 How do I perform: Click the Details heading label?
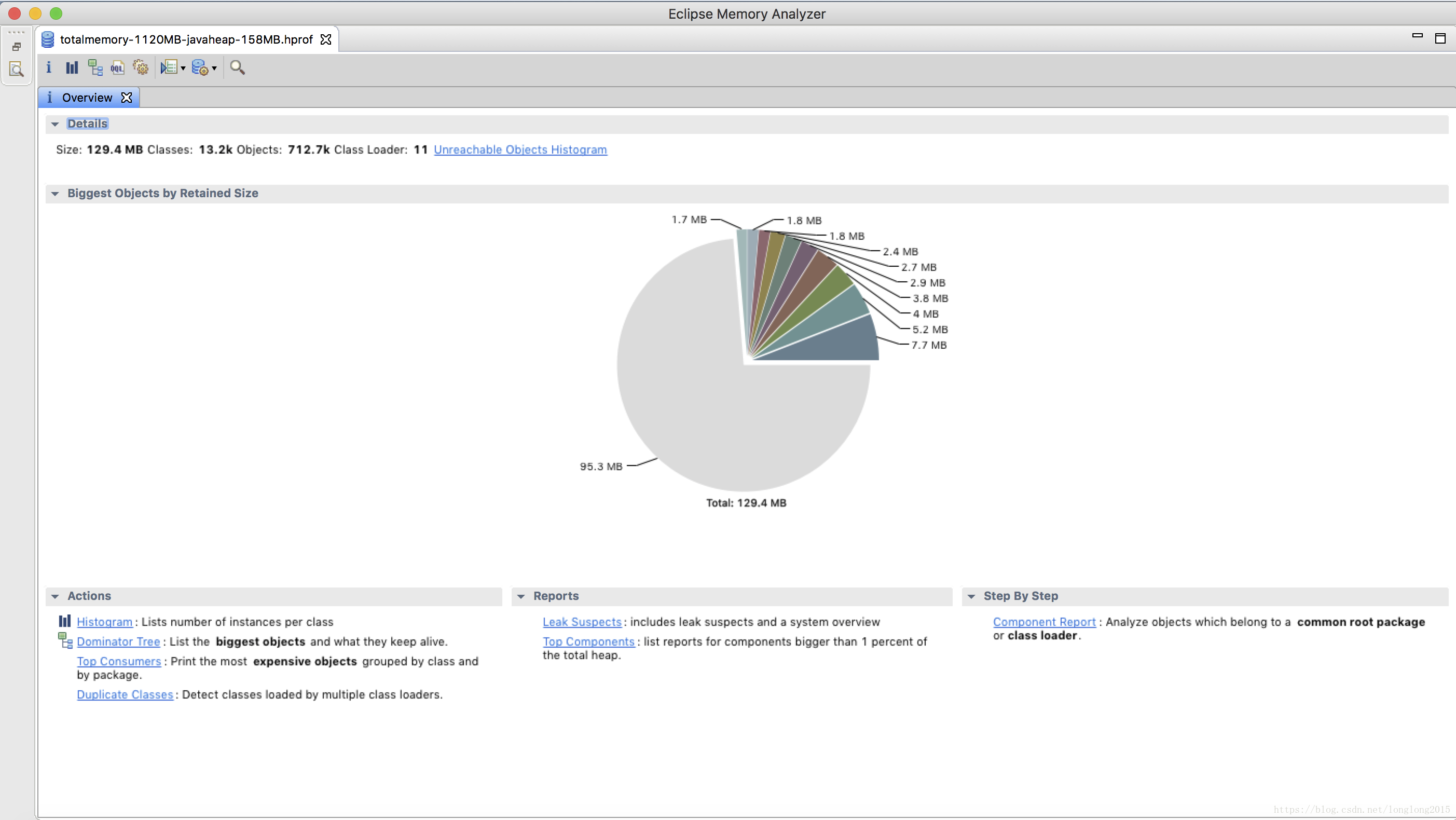click(x=87, y=124)
